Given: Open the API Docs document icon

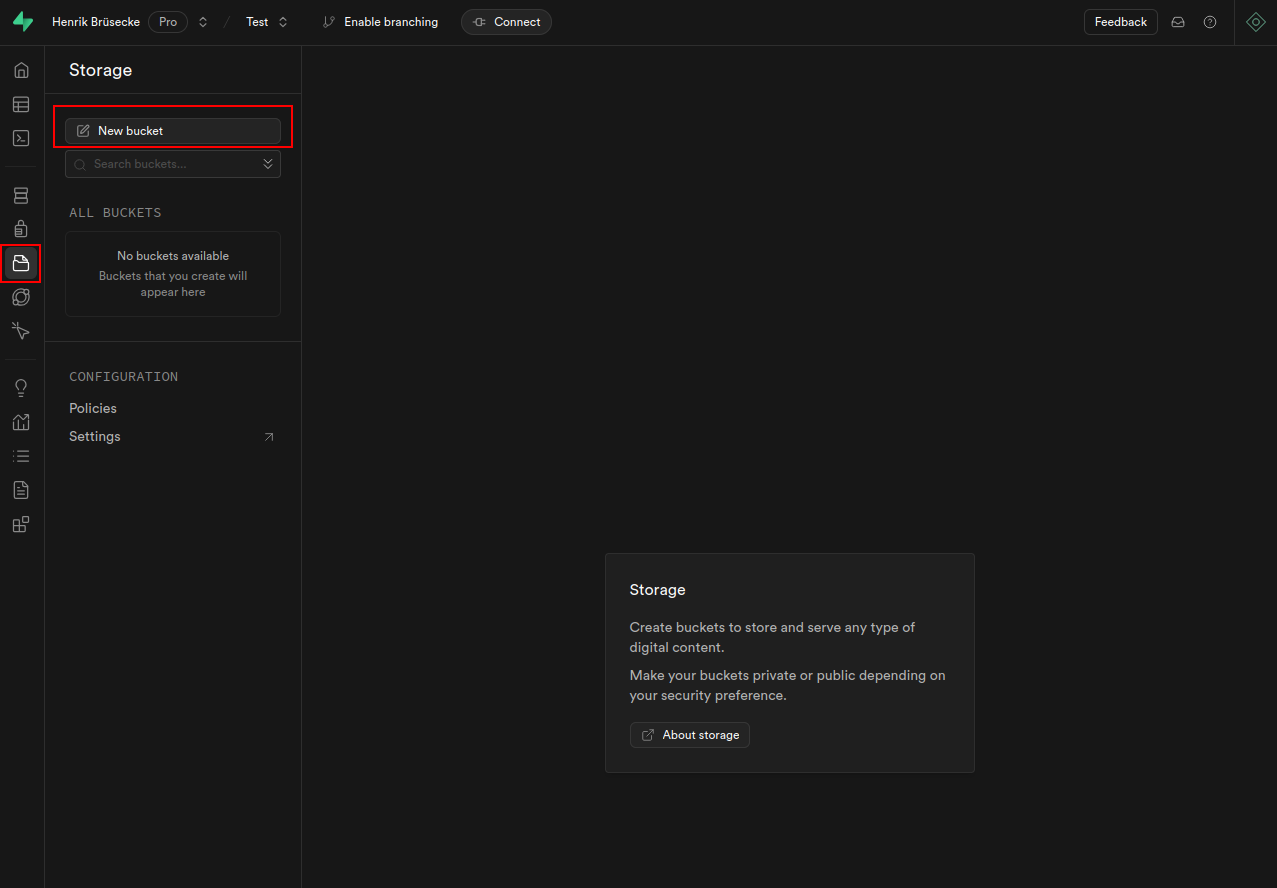Looking at the screenshot, I should click(21, 490).
